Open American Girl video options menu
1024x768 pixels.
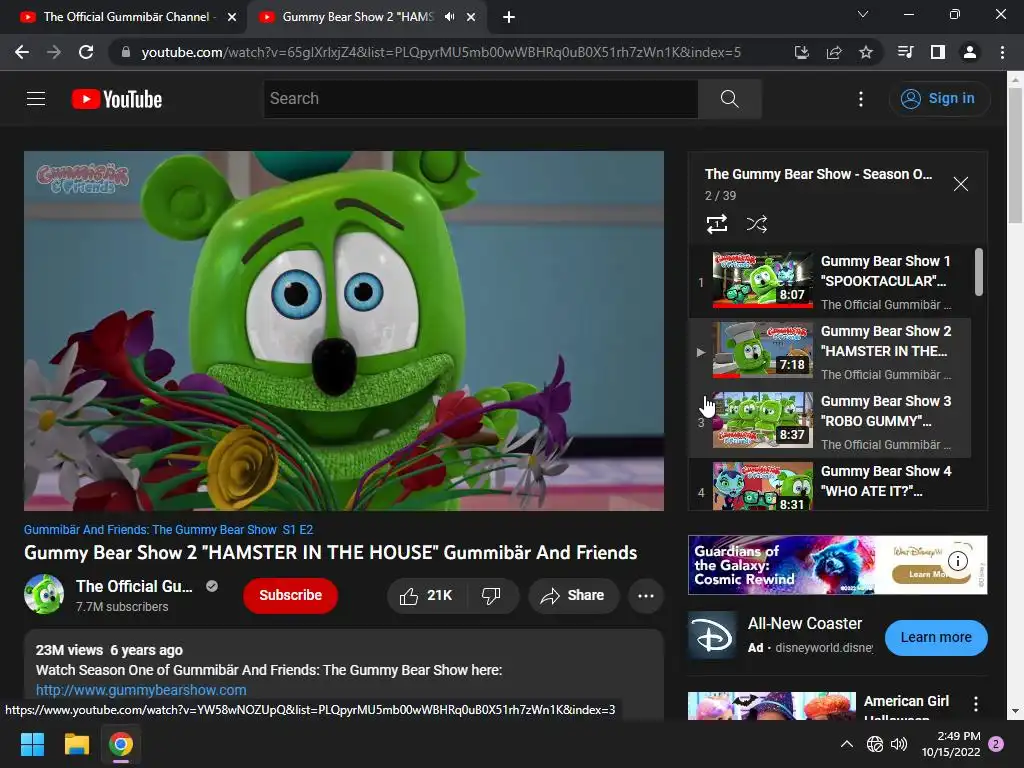pos(976,703)
